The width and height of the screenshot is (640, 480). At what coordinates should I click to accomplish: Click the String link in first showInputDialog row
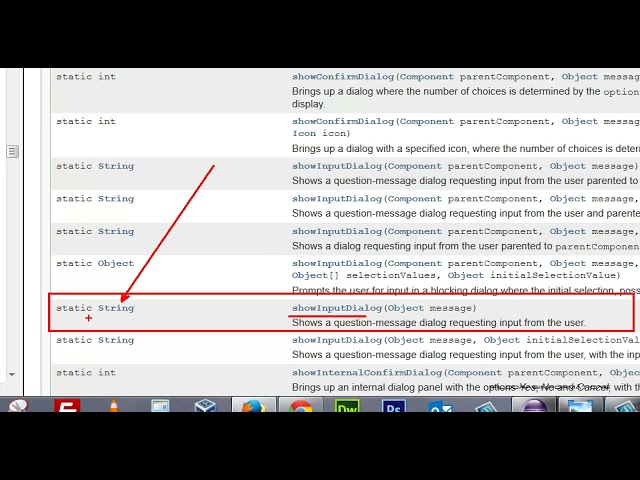pyautogui.click(x=116, y=166)
